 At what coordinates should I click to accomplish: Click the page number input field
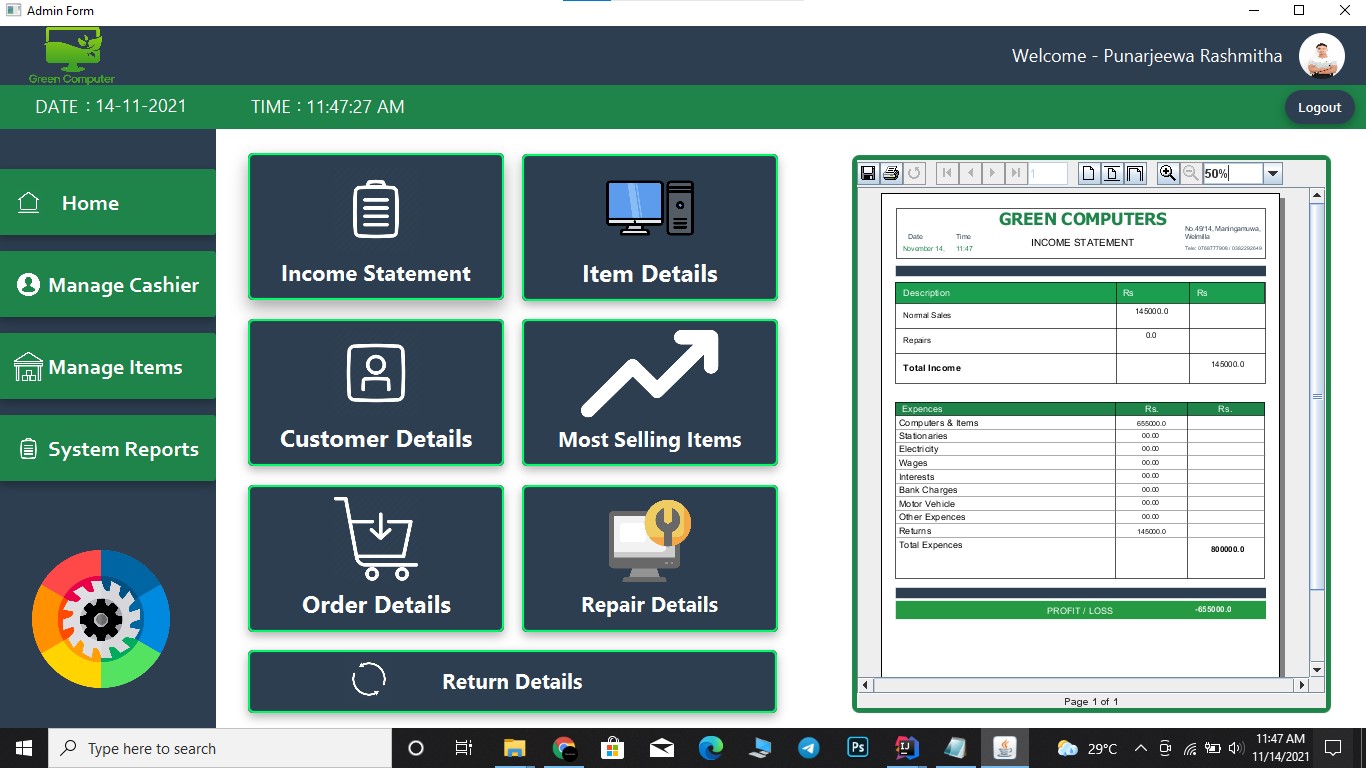coord(1043,172)
